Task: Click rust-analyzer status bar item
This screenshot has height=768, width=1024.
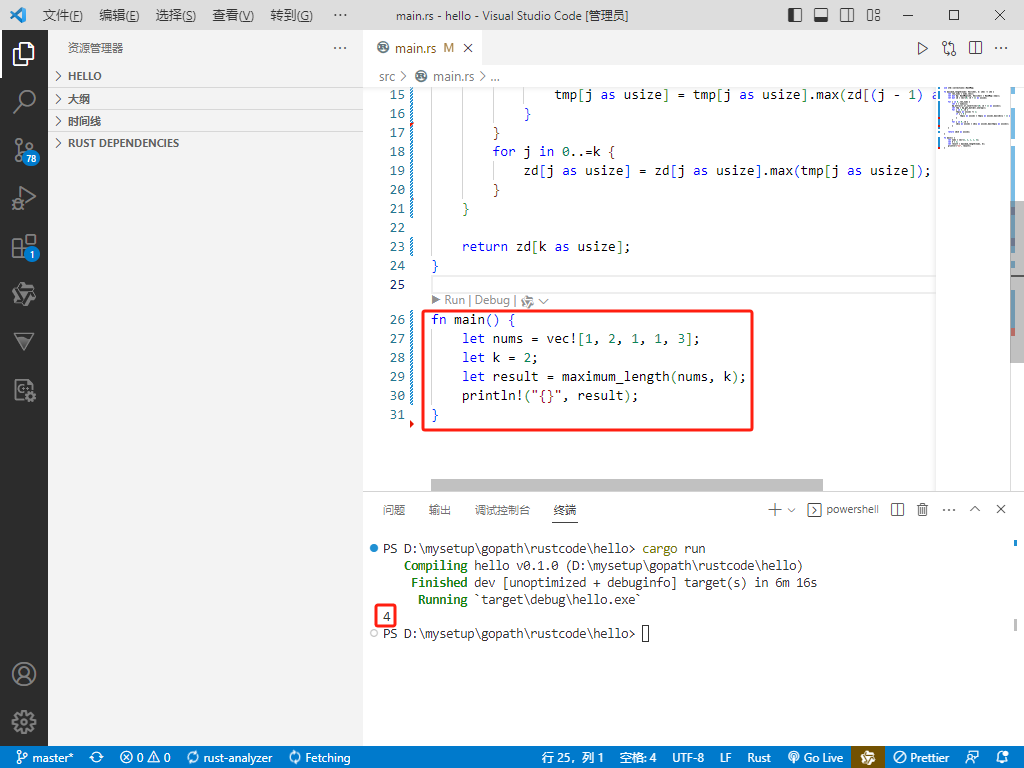Action: 229,758
